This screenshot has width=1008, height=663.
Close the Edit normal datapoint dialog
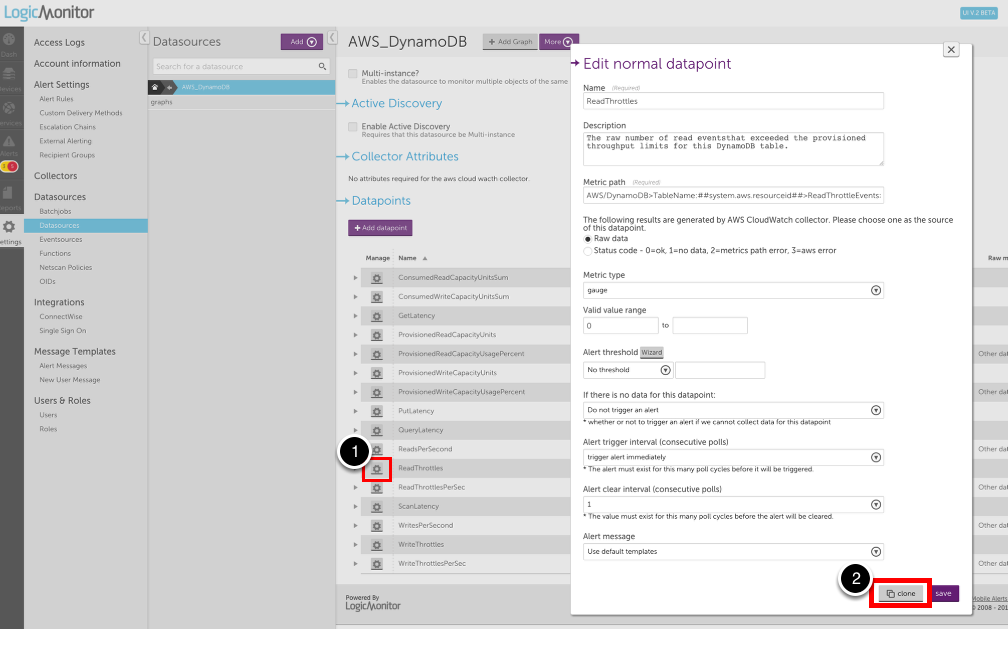click(x=951, y=49)
